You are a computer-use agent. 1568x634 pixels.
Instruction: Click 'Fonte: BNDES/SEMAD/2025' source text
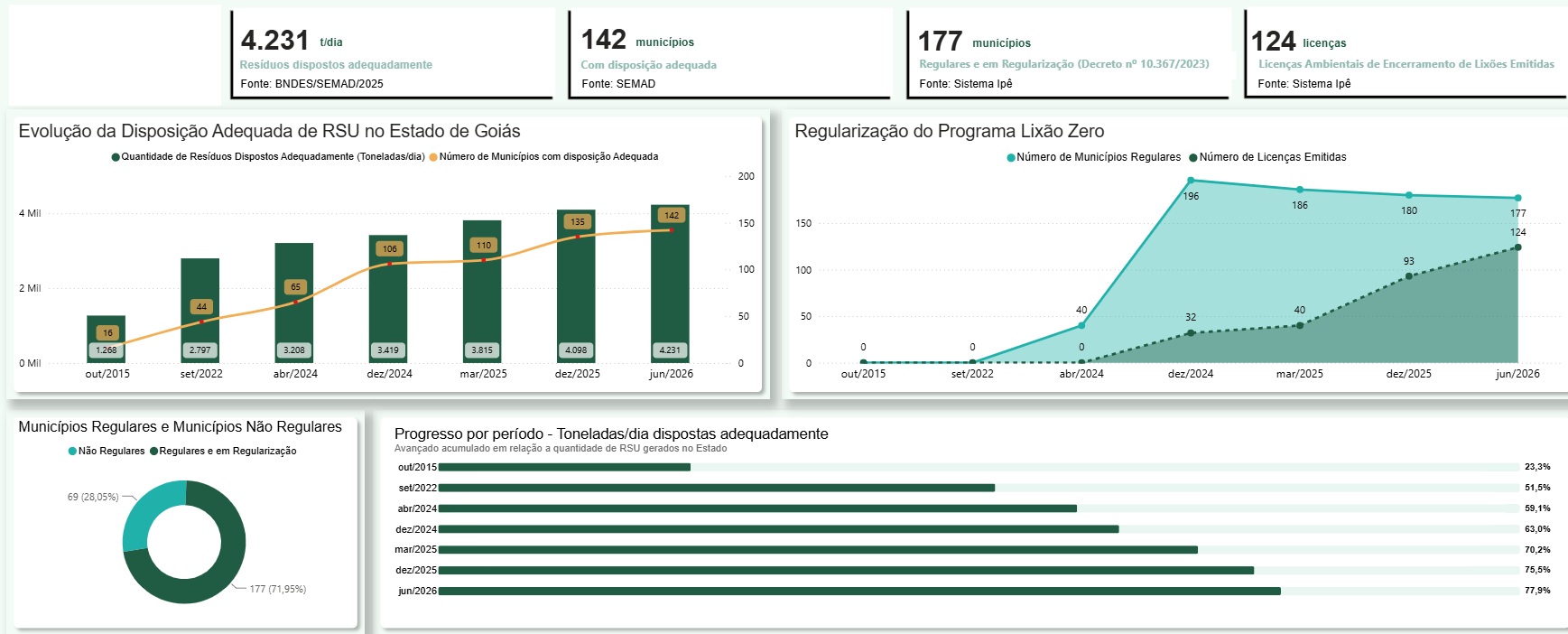(x=311, y=84)
